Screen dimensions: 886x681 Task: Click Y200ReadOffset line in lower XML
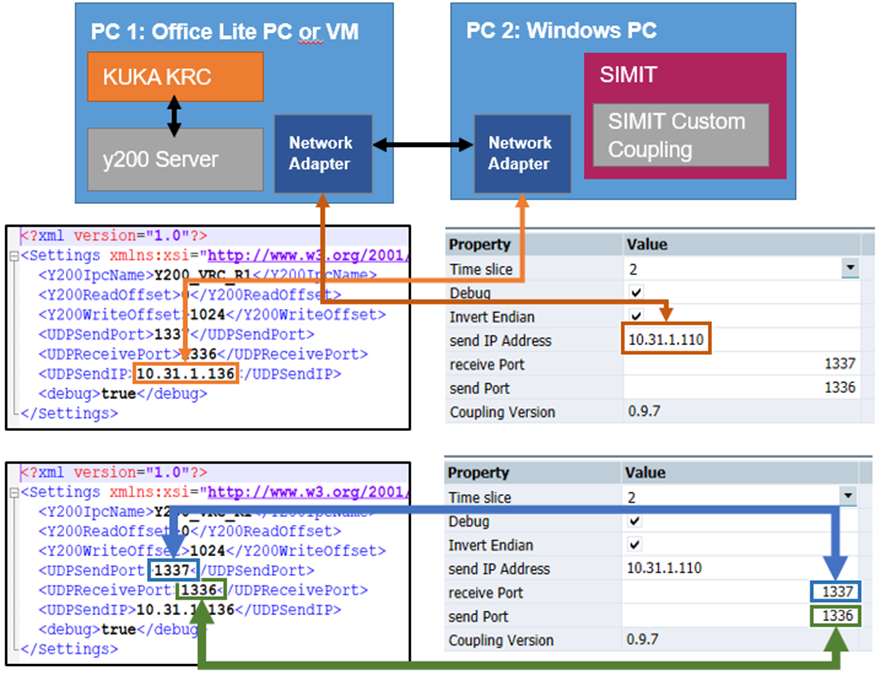(190, 531)
